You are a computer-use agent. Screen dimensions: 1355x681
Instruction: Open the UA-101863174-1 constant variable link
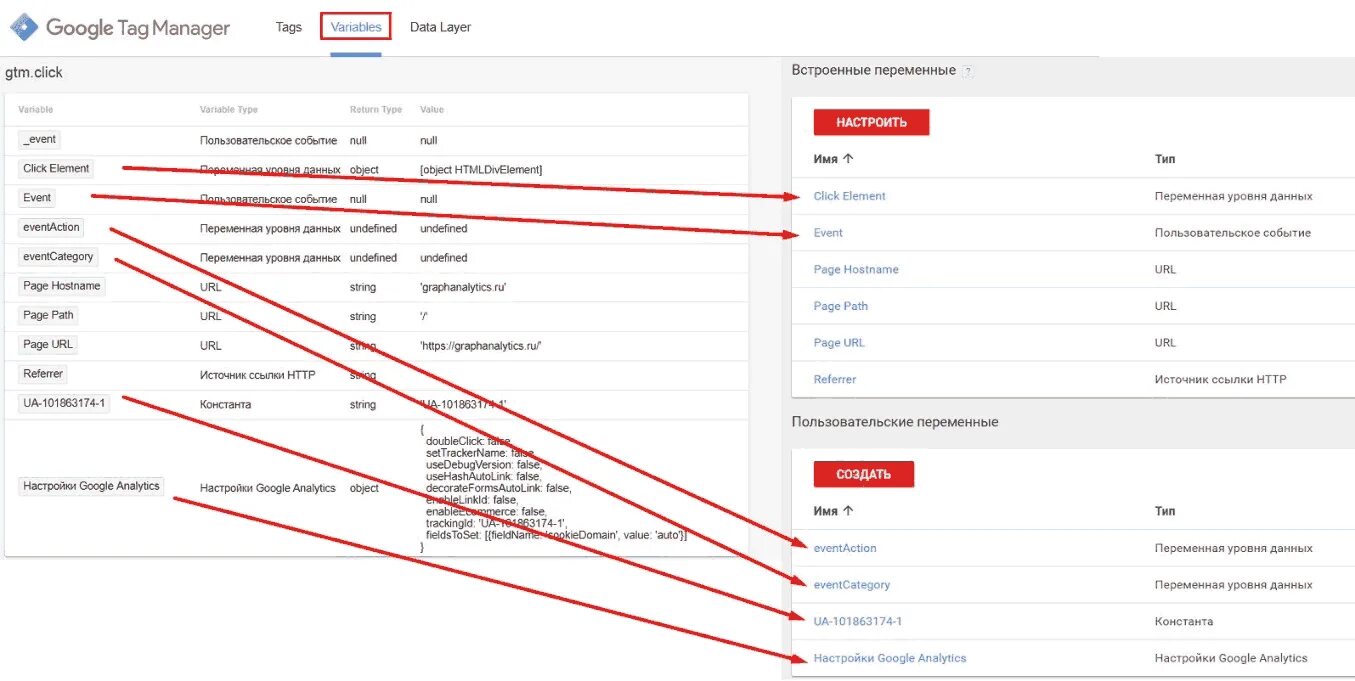point(858,621)
